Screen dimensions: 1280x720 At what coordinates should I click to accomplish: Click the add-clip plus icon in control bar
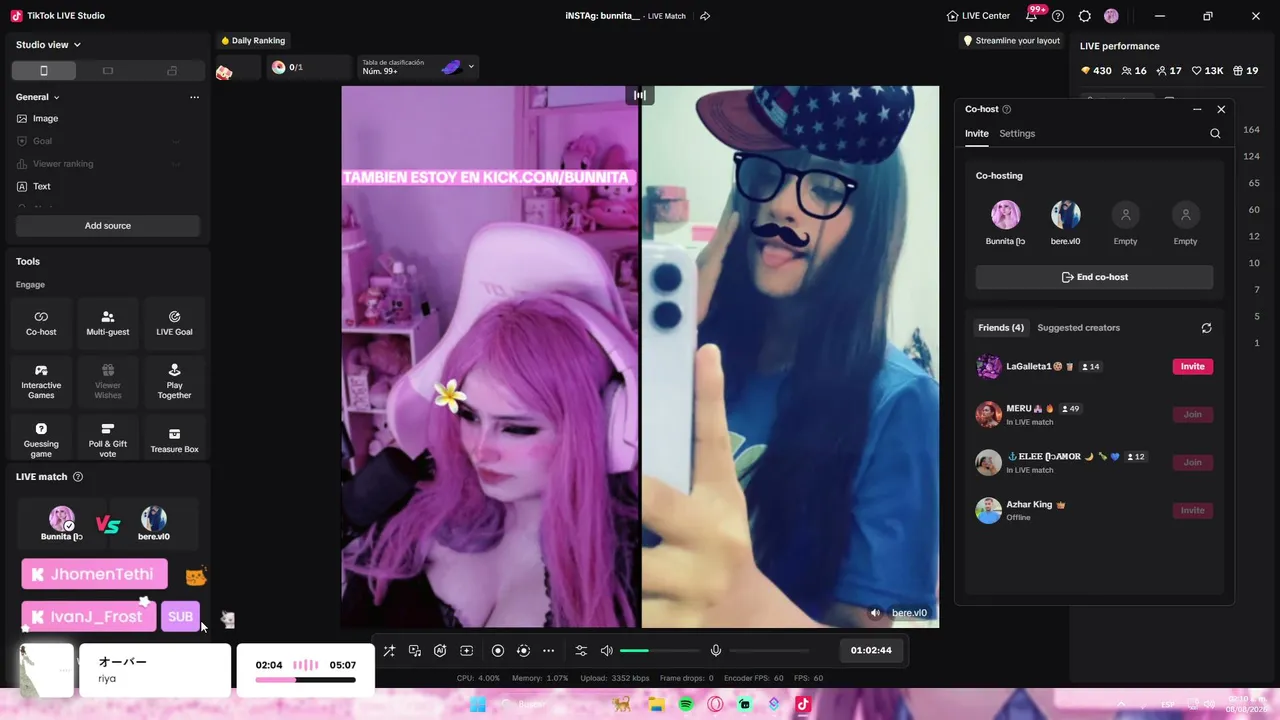[x=466, y=651]
